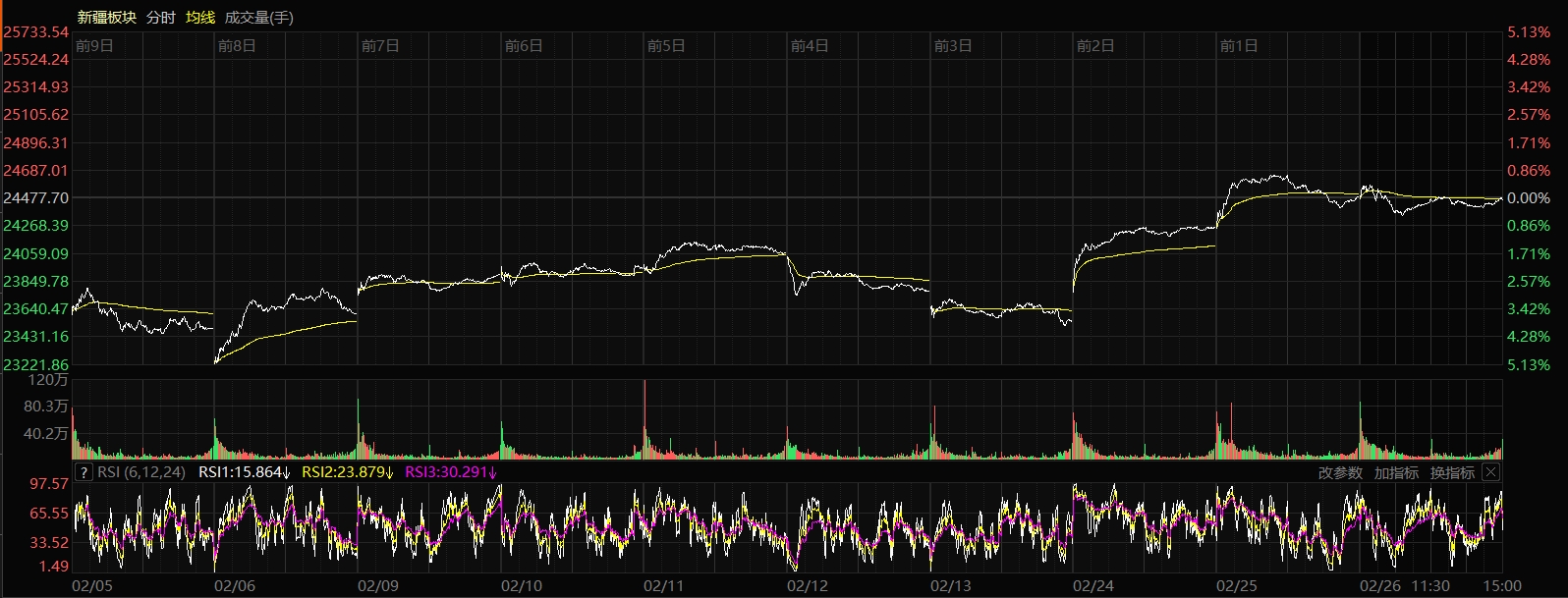The width and height of the screenshot is (1568, 598).
Task: Click the 成交量(手) volume label
Action: click(258, 18)
